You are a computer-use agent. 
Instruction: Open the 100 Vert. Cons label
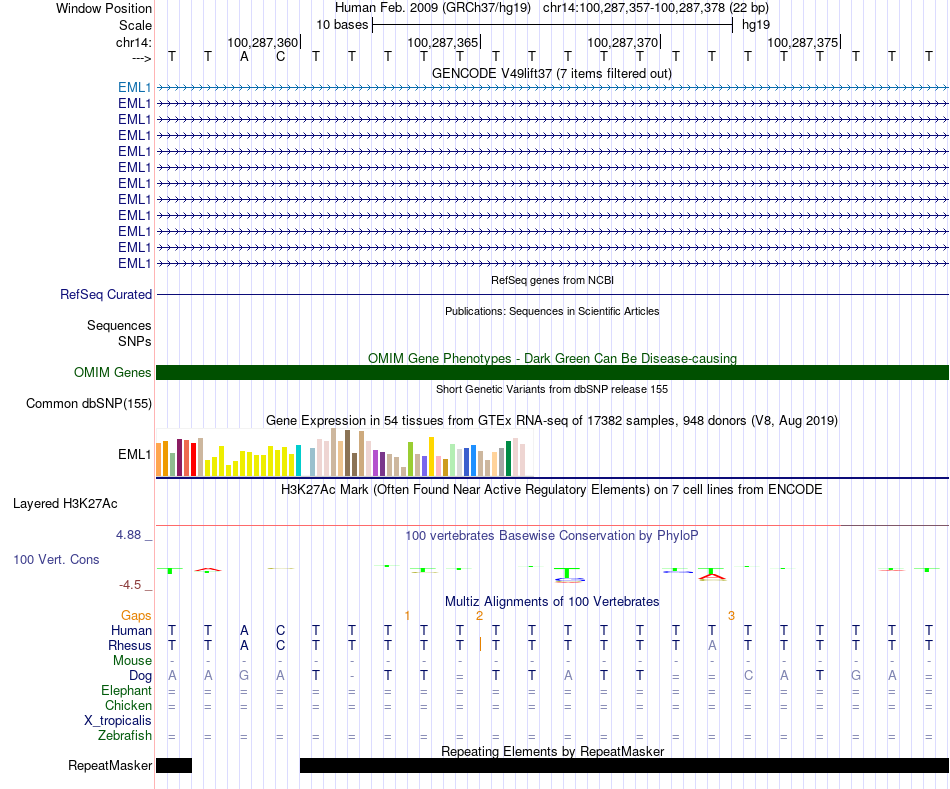56,559
